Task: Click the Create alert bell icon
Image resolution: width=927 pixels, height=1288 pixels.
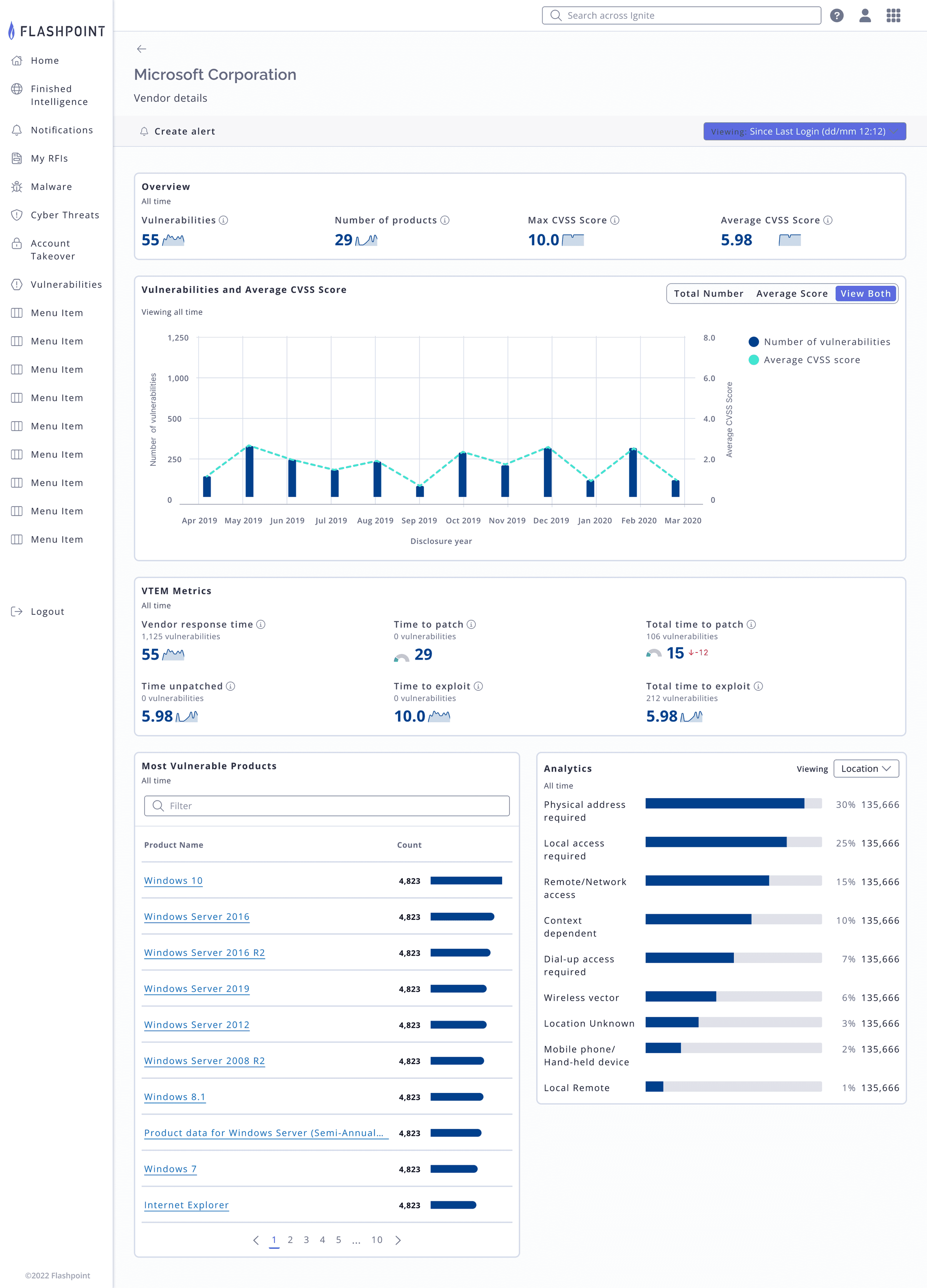Action: click(x=144, y=131)
